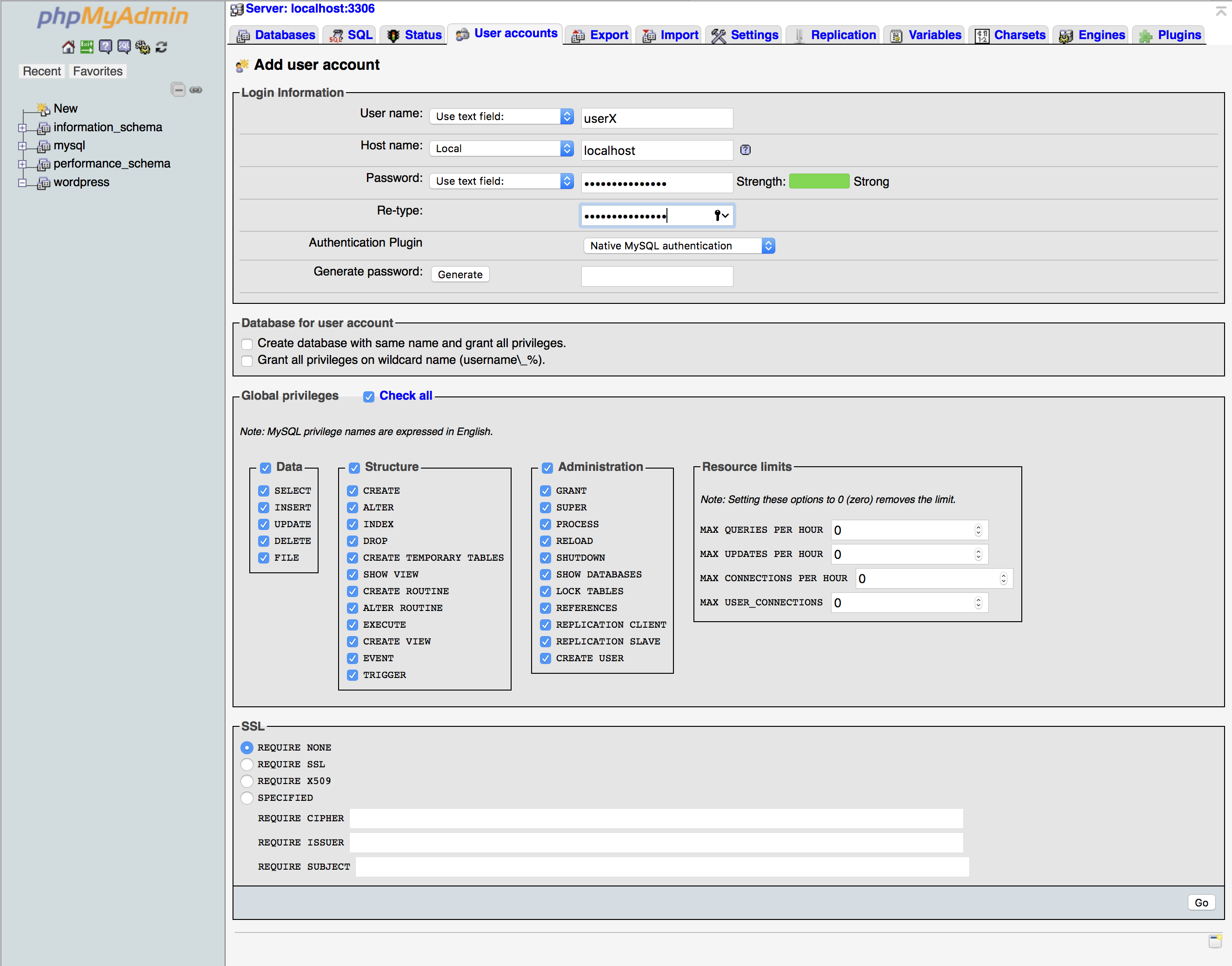1232x966 pixels.
Task: Click the link with main panel icon
Action: pyautogui.click(x=196, y=90)
